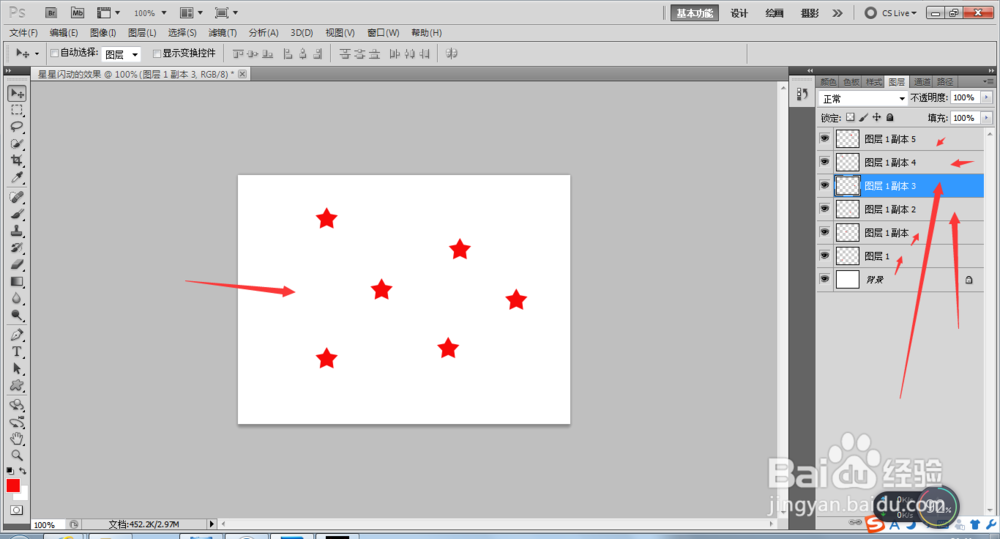Select the Pen tool
This screenshot has width=1000, height=539.
click(x=17, y=335)
